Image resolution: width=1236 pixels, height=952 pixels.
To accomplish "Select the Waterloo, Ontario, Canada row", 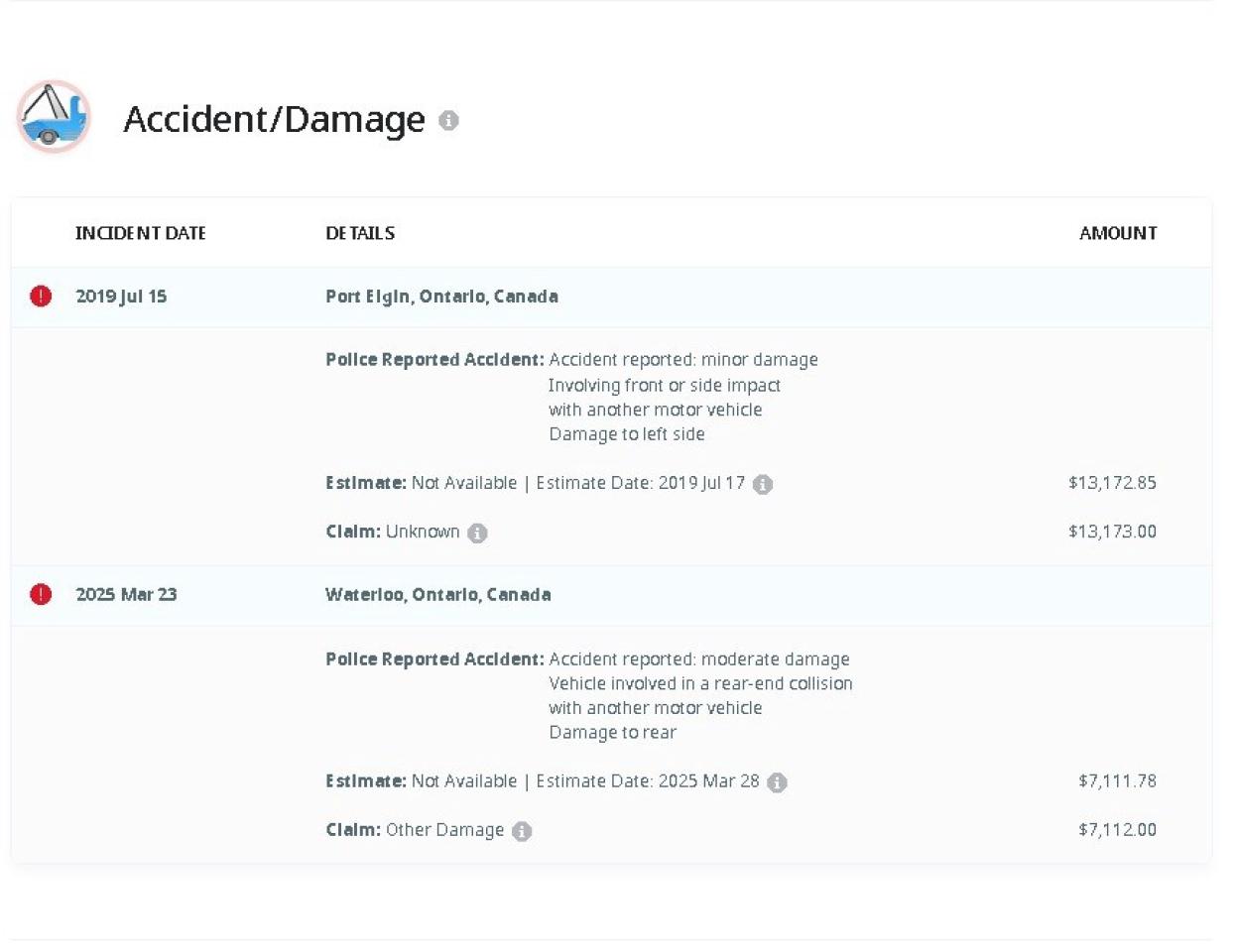I will pyautogui.click(x=437, y=595).
